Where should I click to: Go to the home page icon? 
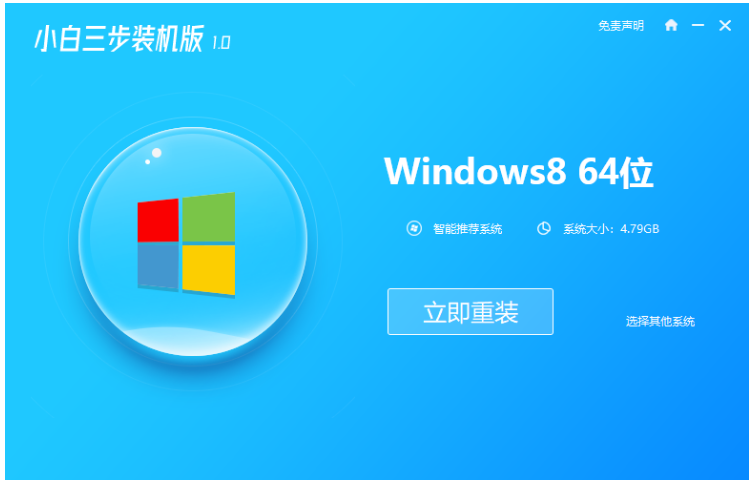tap(671, 25)
